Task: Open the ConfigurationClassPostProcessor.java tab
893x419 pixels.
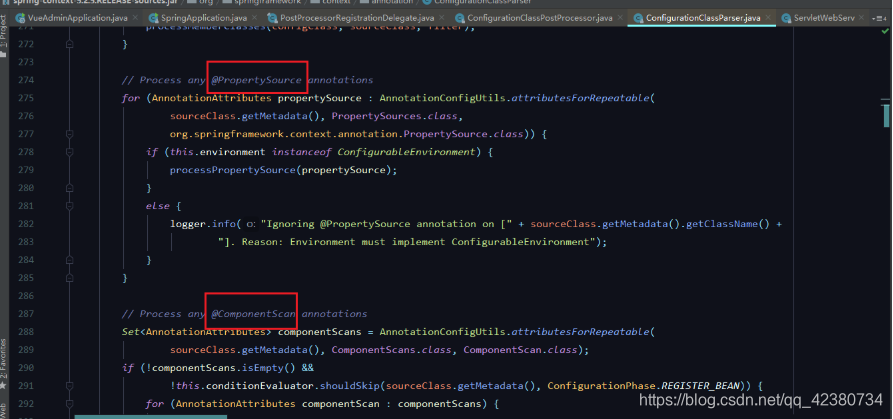Action: 540,18
